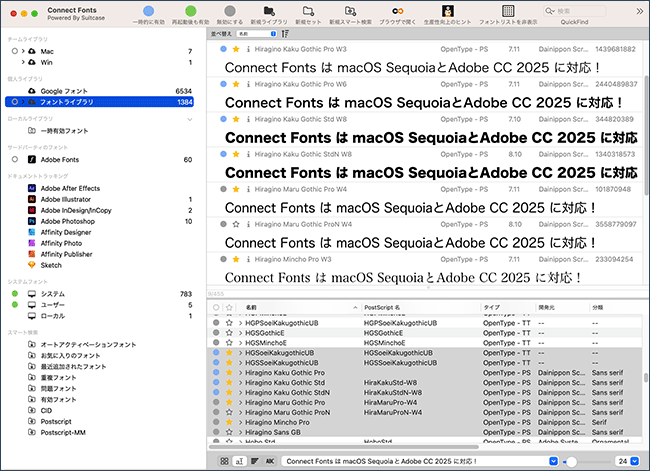Toggle activation dot in HGSGothicE table row
Screen dimensions: 650x471
216,333
